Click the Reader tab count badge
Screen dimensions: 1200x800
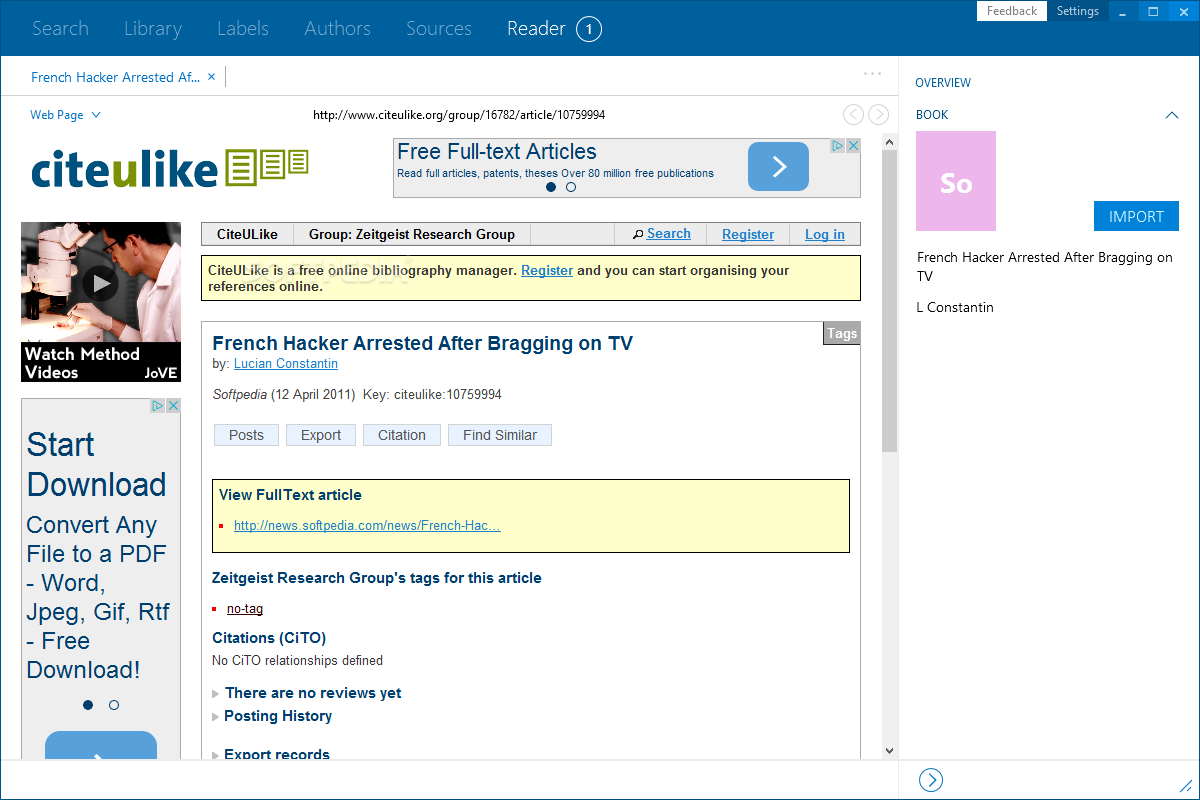click(x=589, y=29)
